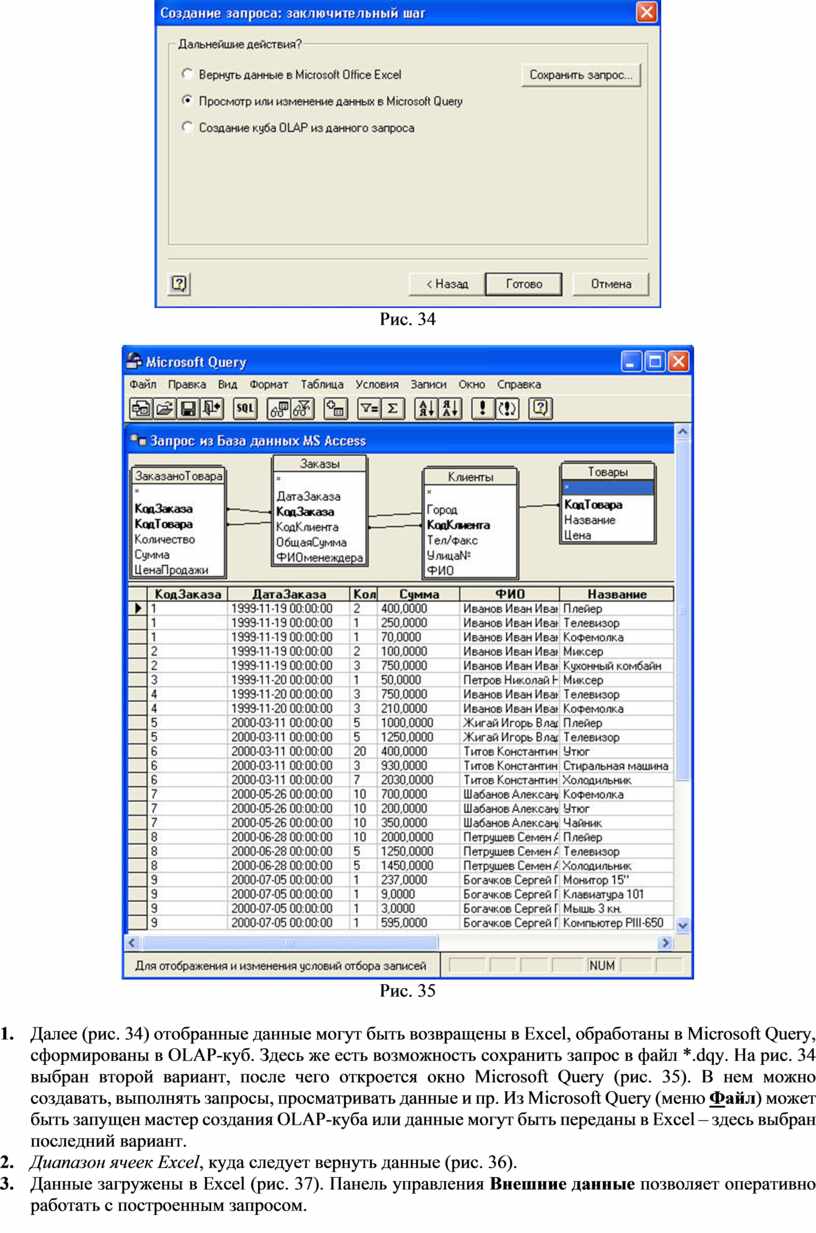Select the highlighted asterisk in Товары table
Image resolution: width=816 pixels, height=1233 pixels.
coord(607,488)
